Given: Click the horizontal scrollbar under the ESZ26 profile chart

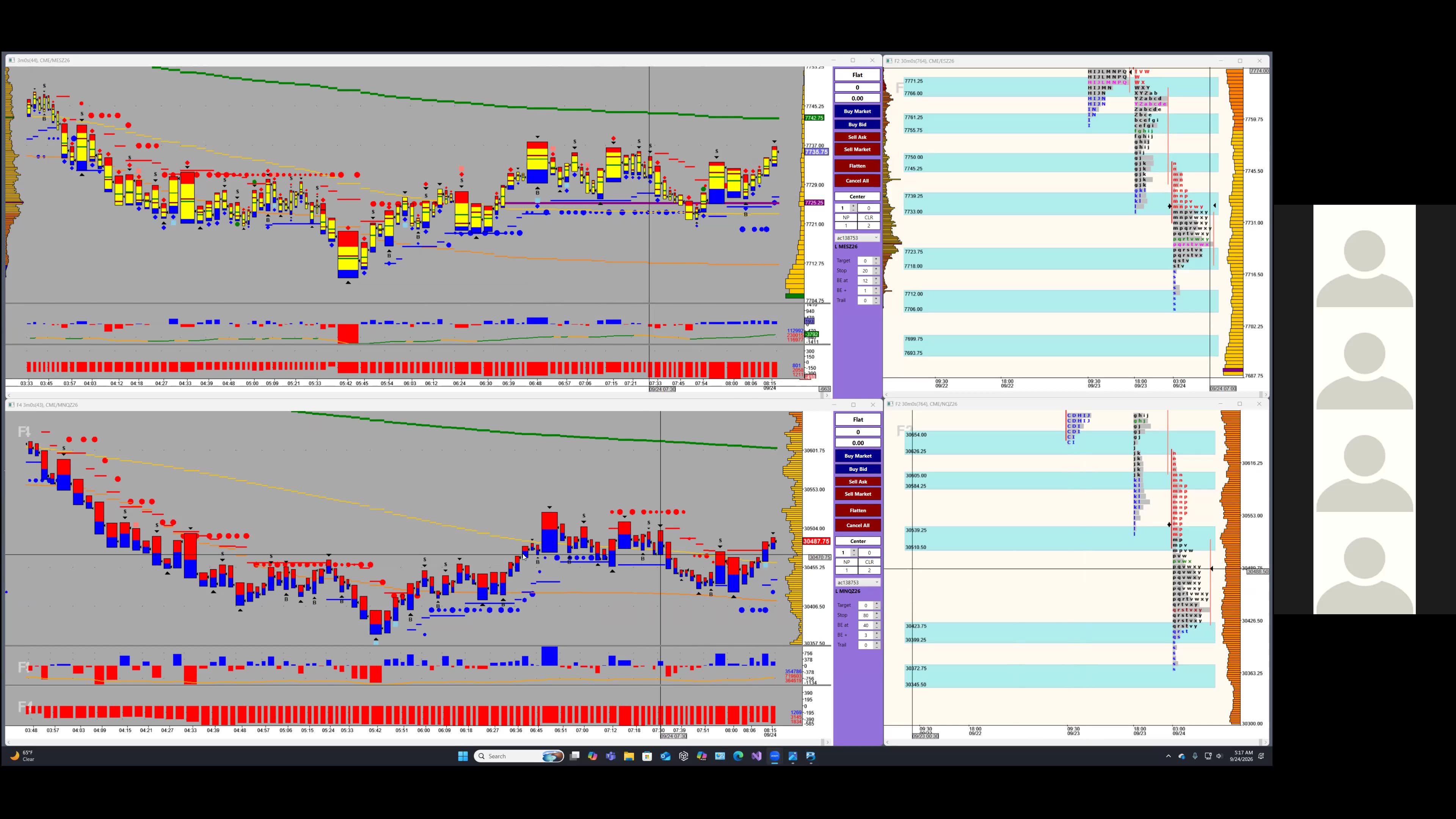Looking at the screenshot, I should click(x=1076, y=394).
